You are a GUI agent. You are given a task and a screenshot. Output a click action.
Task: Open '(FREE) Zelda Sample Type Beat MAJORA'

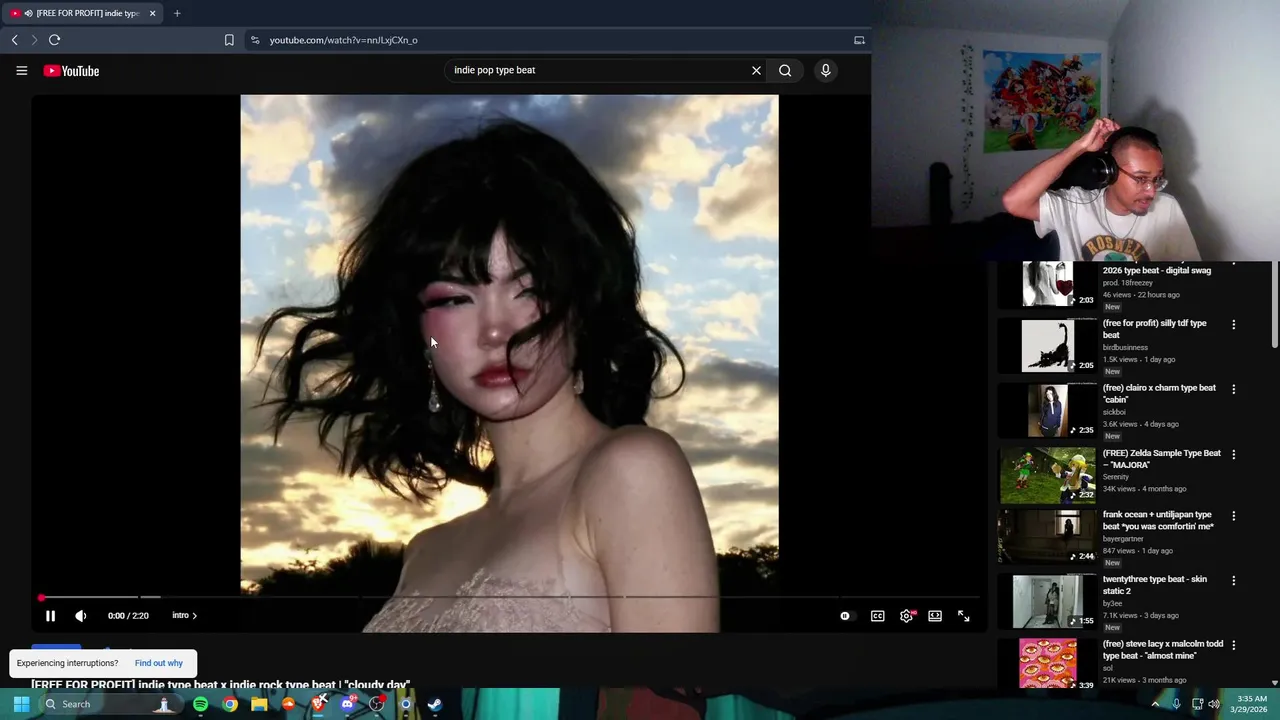coord(1162,459)
